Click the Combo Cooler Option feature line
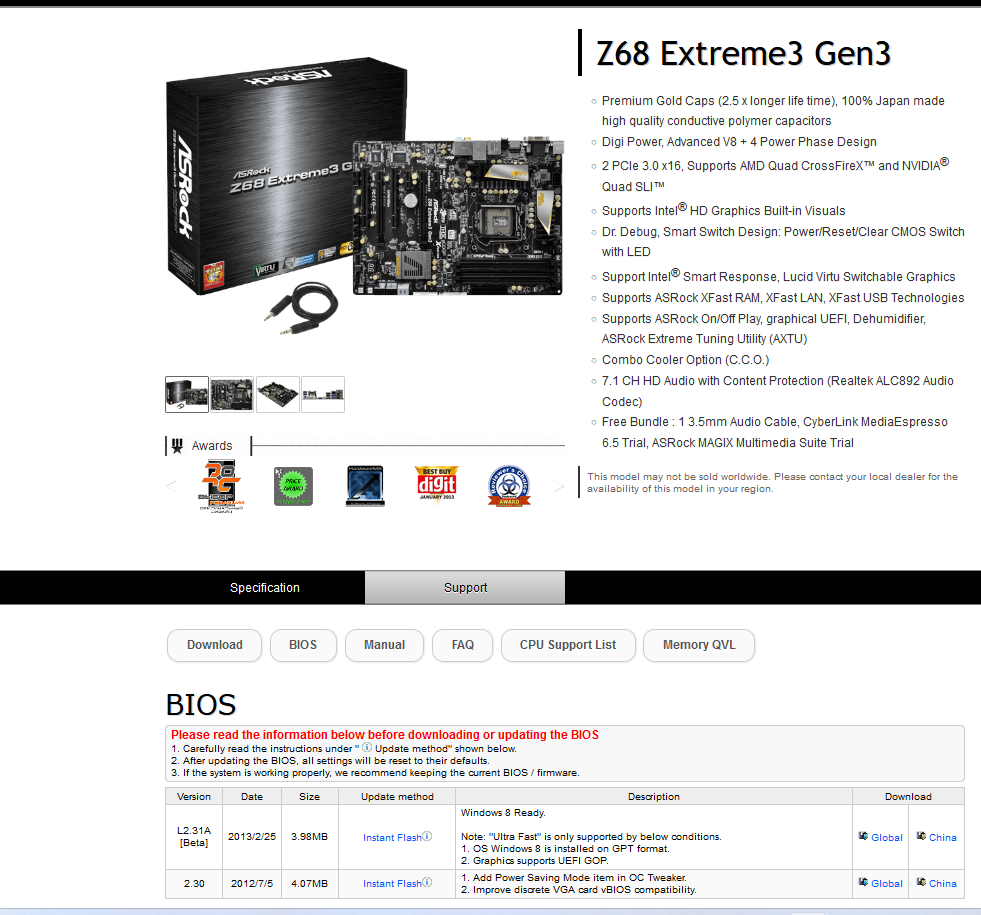 pyautogui.click(x=685, y=360)
